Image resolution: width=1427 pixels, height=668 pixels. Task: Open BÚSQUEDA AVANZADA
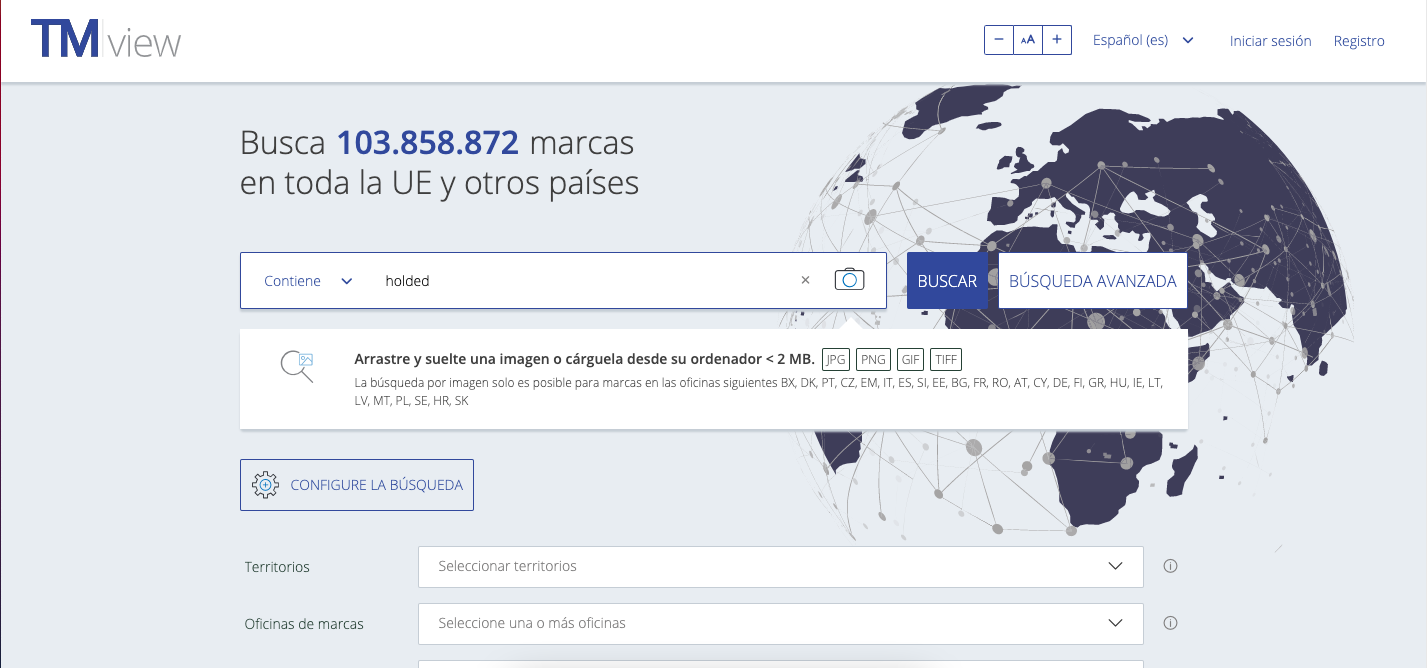pos(1092,281)
